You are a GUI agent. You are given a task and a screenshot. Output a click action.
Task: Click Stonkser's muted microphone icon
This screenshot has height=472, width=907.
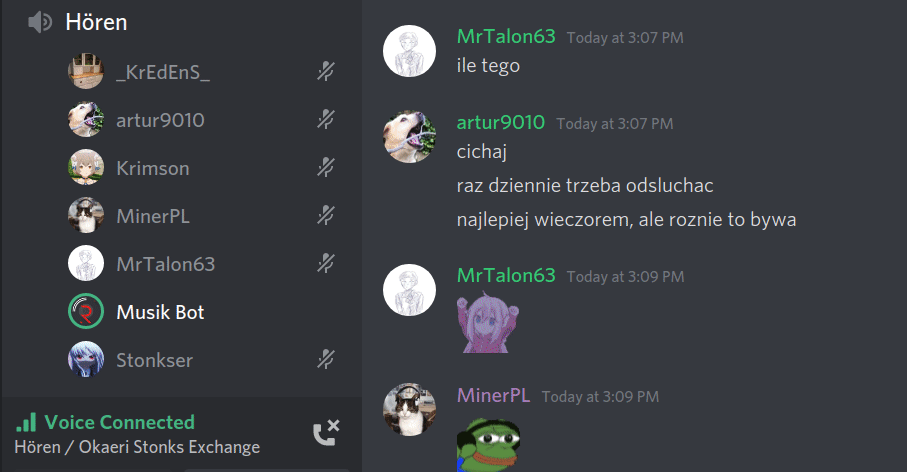[x=326, y=360]
